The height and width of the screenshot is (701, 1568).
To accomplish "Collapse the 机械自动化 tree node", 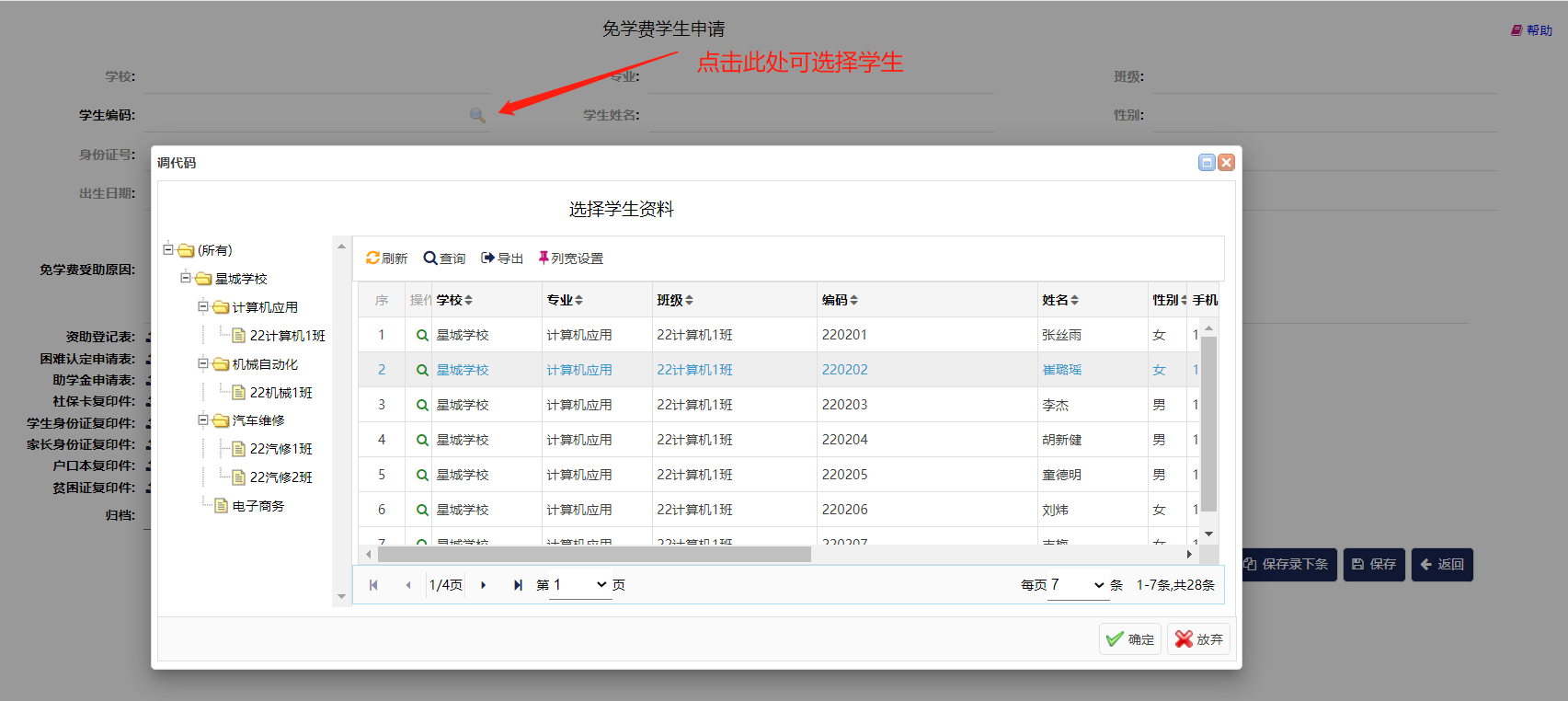I will pos(203,363).
